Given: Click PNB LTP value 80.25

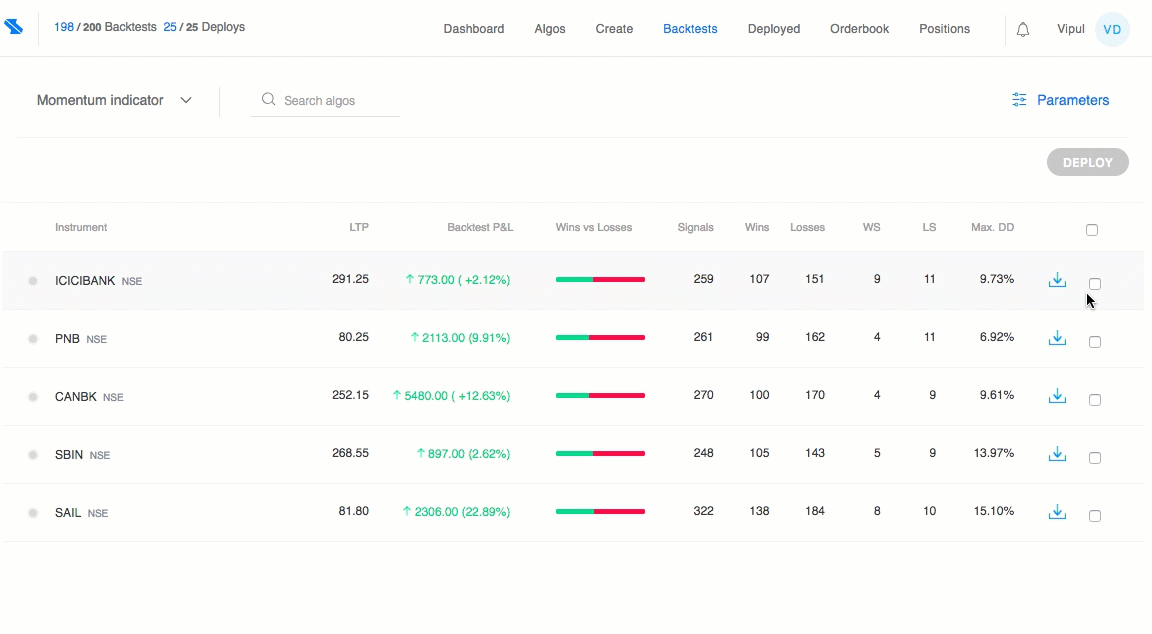Looking at the screenshot, I should pyautogui.click(x=353, y=337).
